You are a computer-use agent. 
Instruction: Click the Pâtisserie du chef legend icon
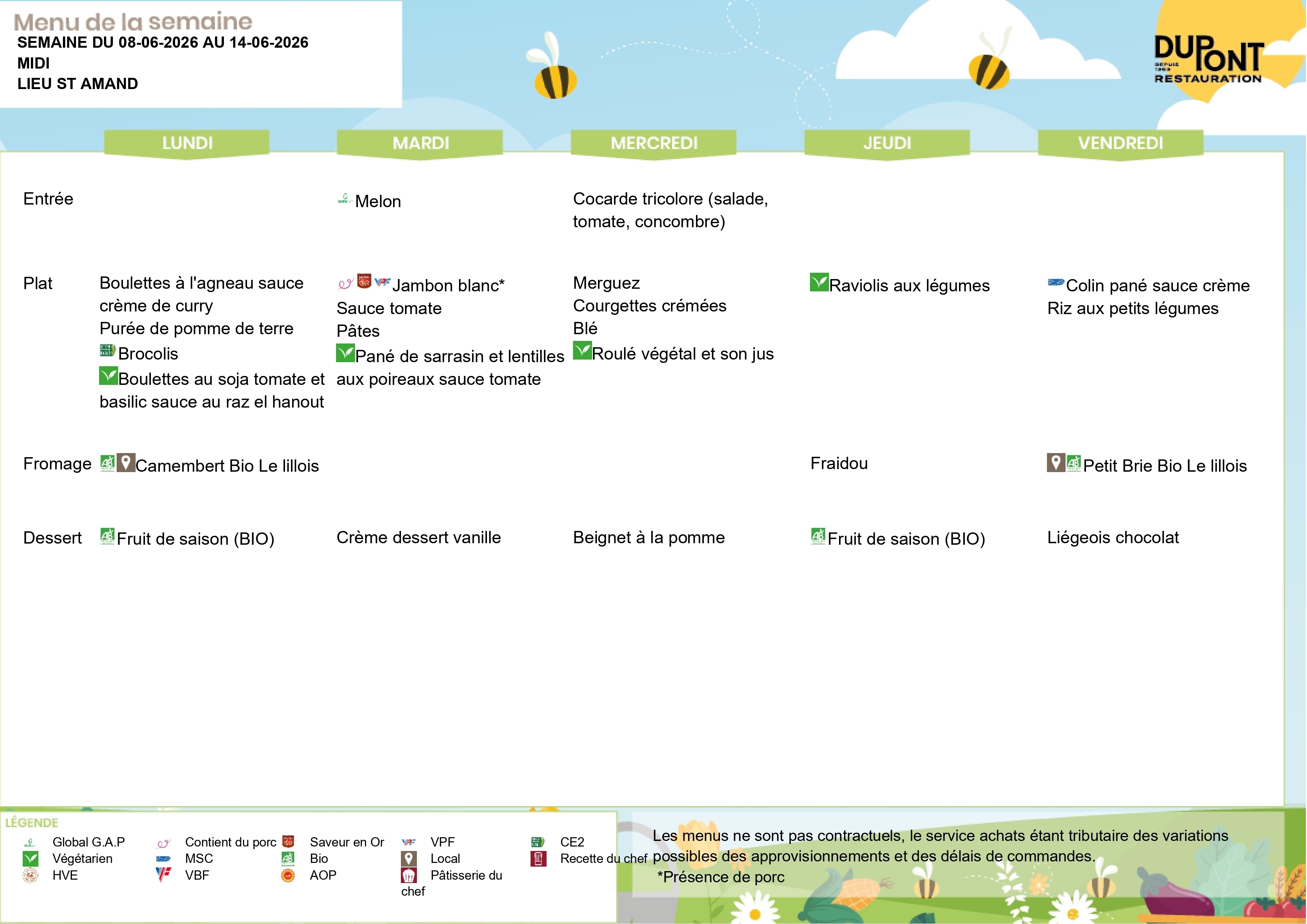[x=409, y=876]
